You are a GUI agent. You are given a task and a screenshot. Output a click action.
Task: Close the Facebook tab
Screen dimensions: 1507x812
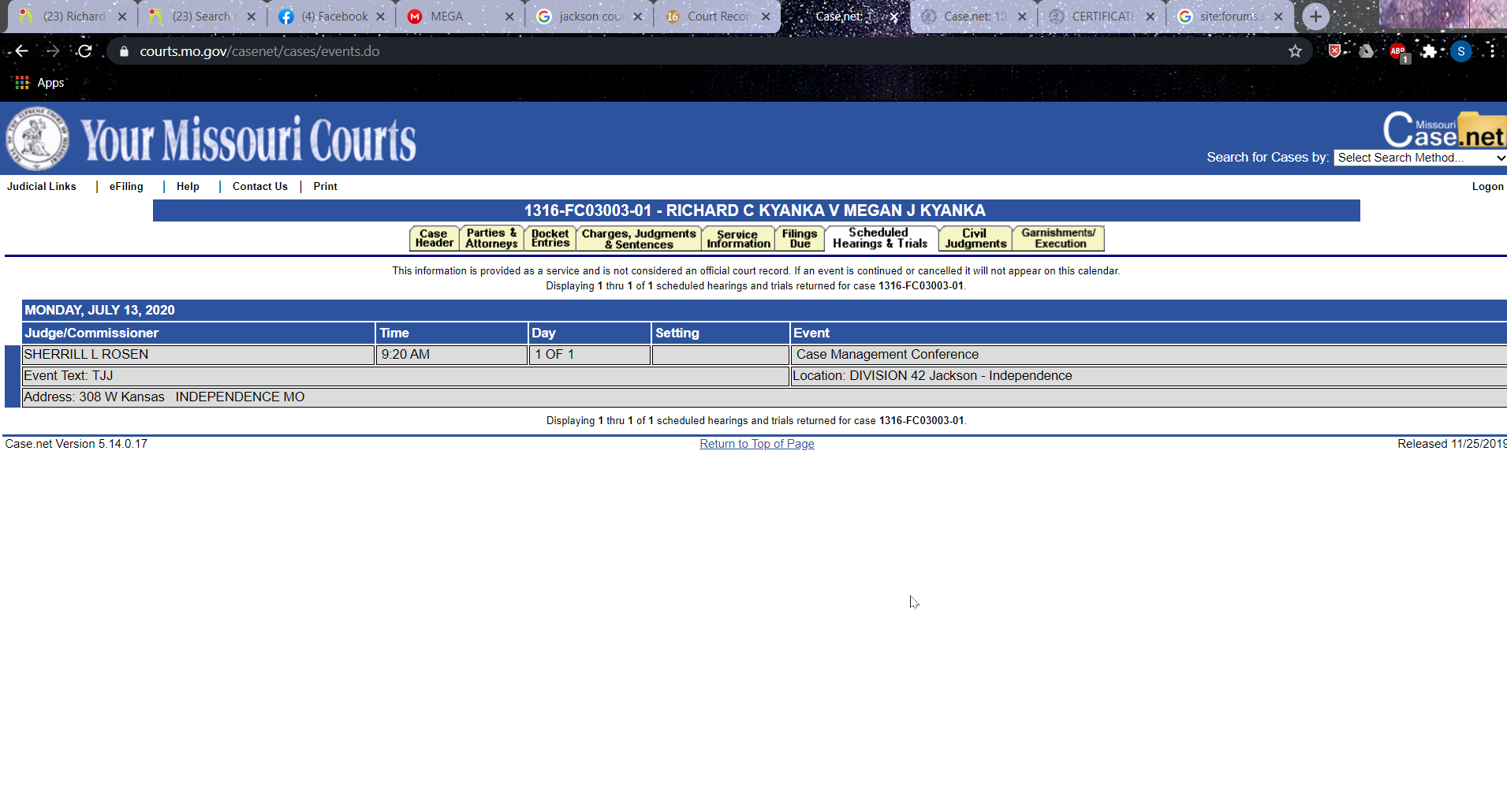click(380, 17)
